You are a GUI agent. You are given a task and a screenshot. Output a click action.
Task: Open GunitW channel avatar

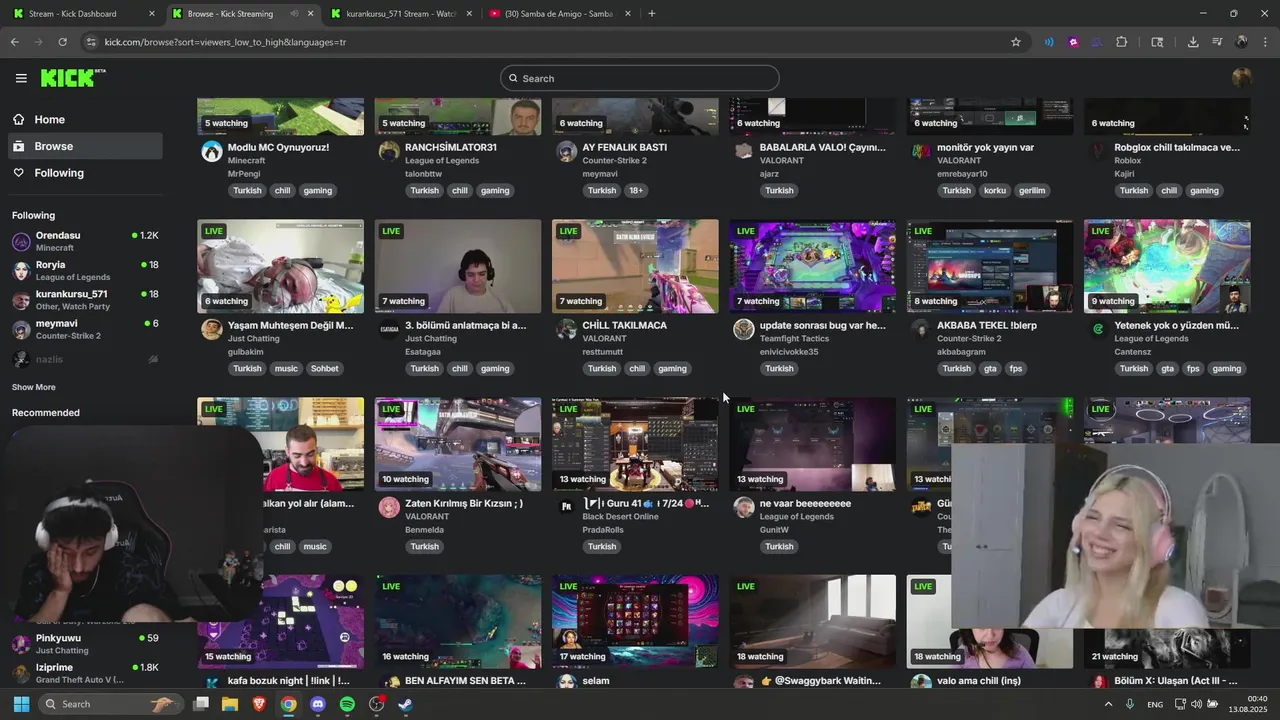(743, 507)
